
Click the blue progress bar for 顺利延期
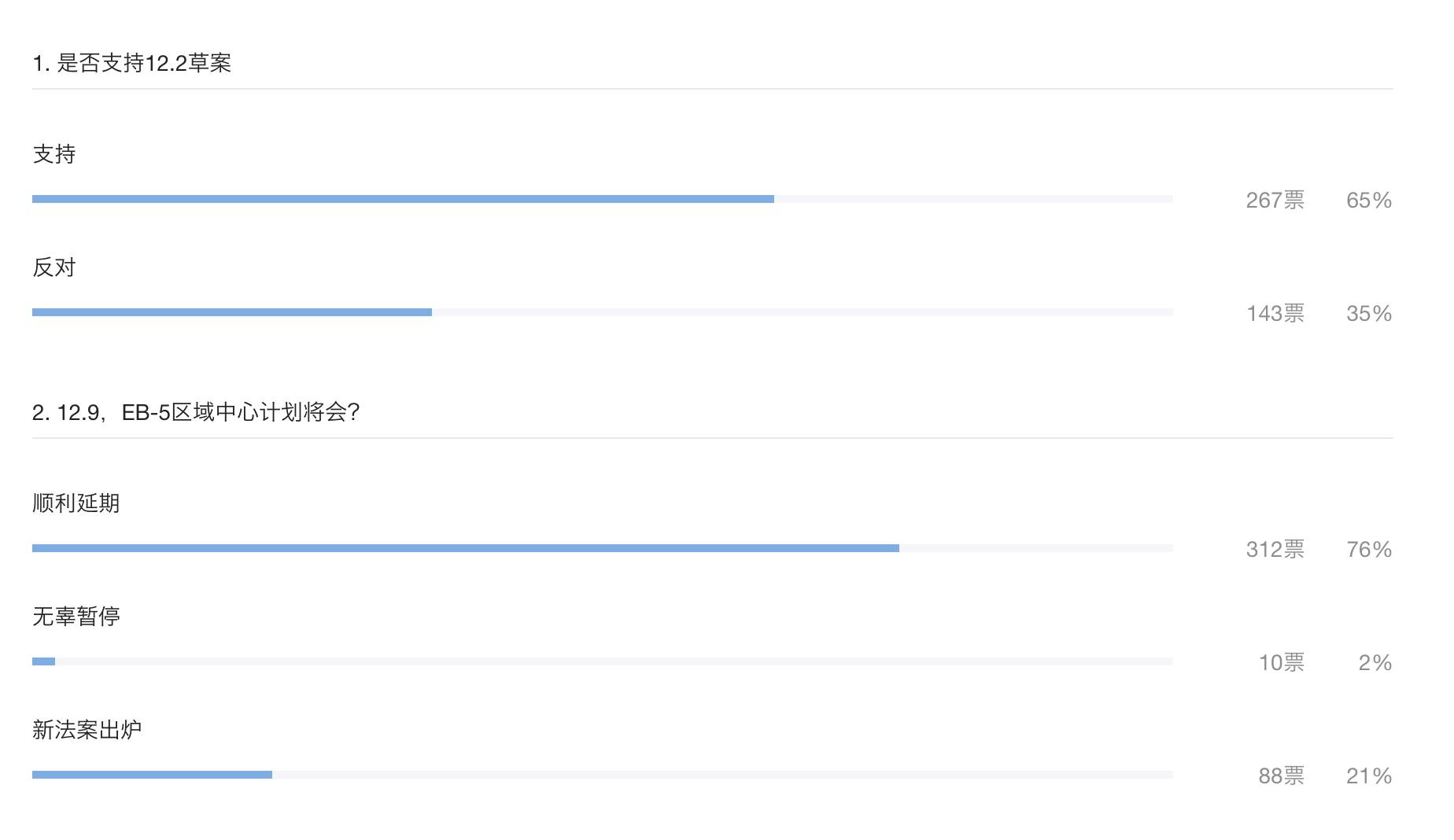coord(466,548)
